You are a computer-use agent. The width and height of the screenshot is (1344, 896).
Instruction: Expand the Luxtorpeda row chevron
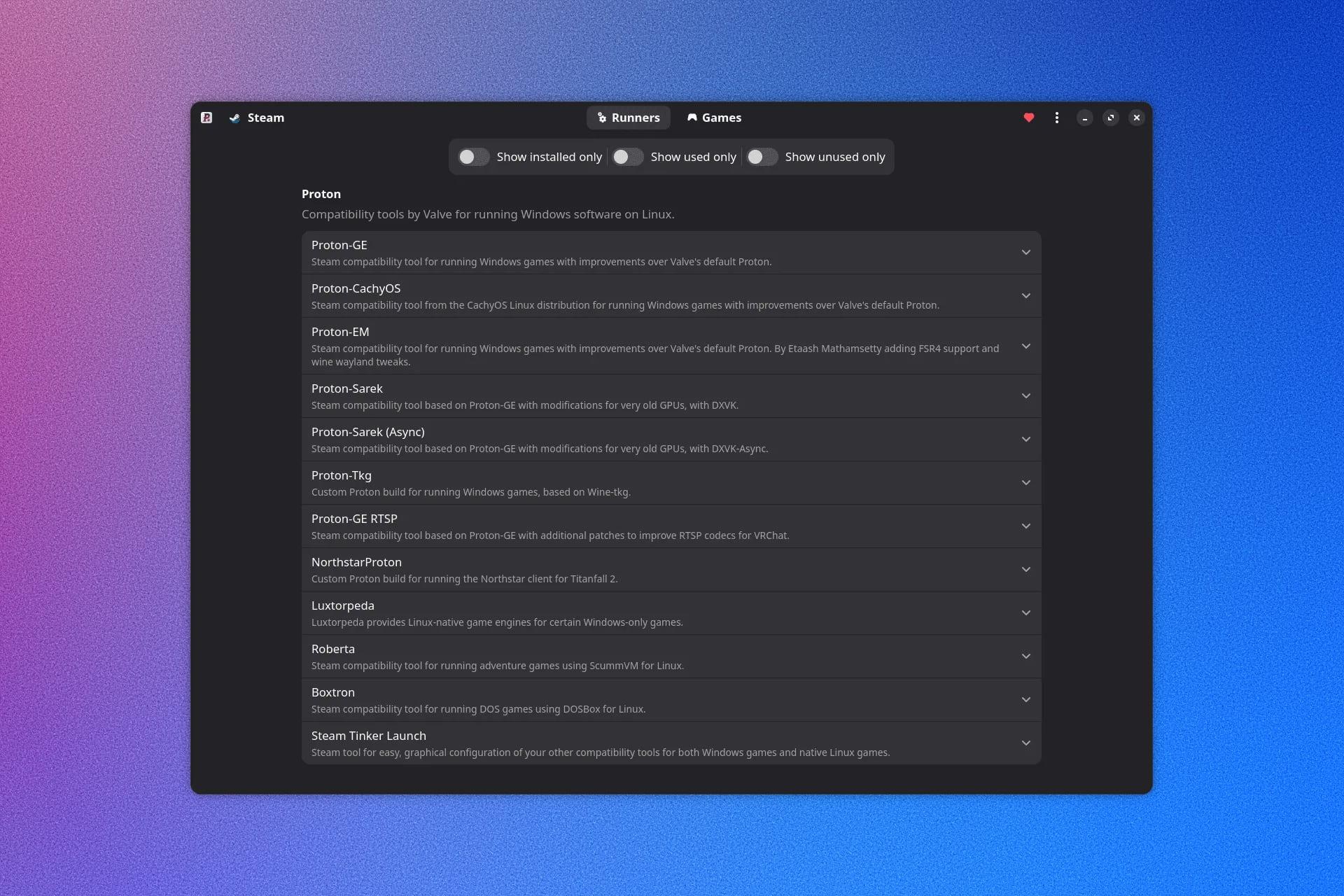(1026, 612)
